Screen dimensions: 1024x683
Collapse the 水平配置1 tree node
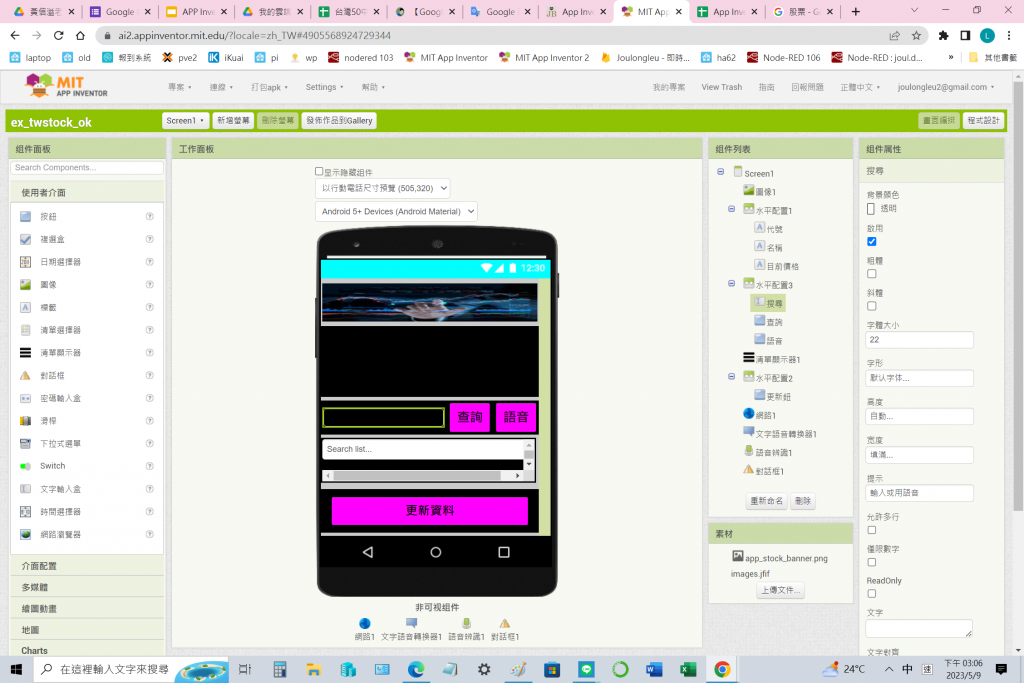pyautogui.click(x=731, y=209)
